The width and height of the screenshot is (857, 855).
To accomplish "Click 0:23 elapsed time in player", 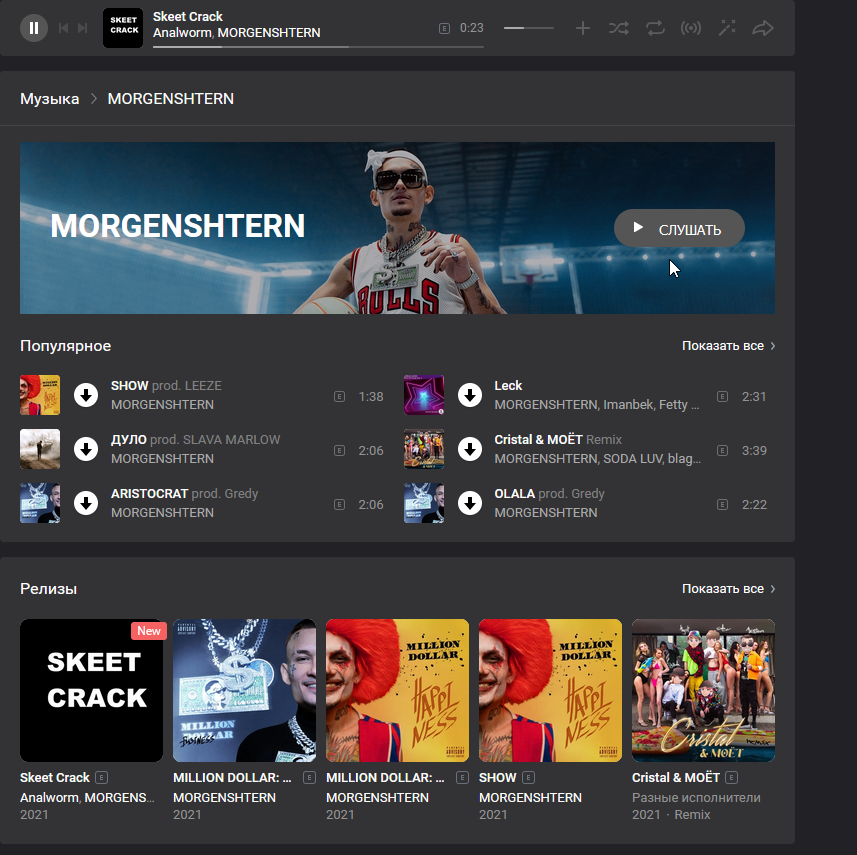I will click(472, 28).
